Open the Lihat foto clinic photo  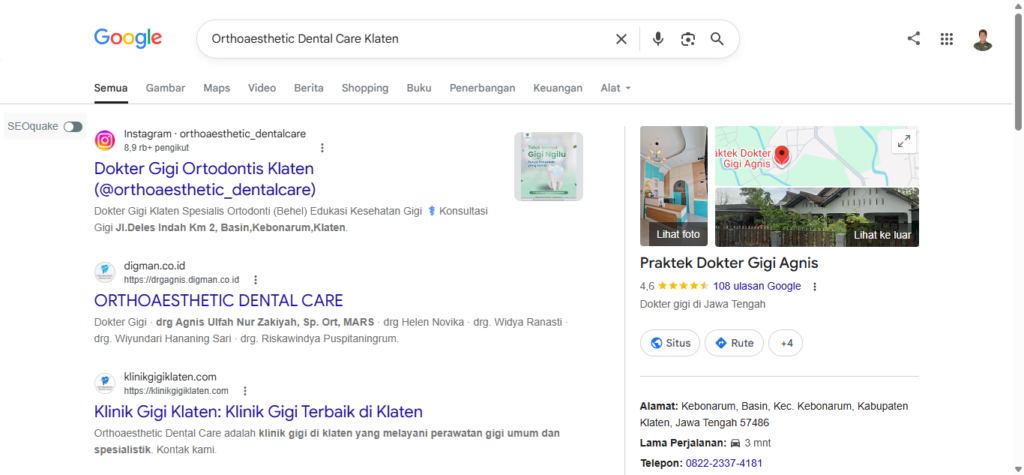click(x=674, y=186)
